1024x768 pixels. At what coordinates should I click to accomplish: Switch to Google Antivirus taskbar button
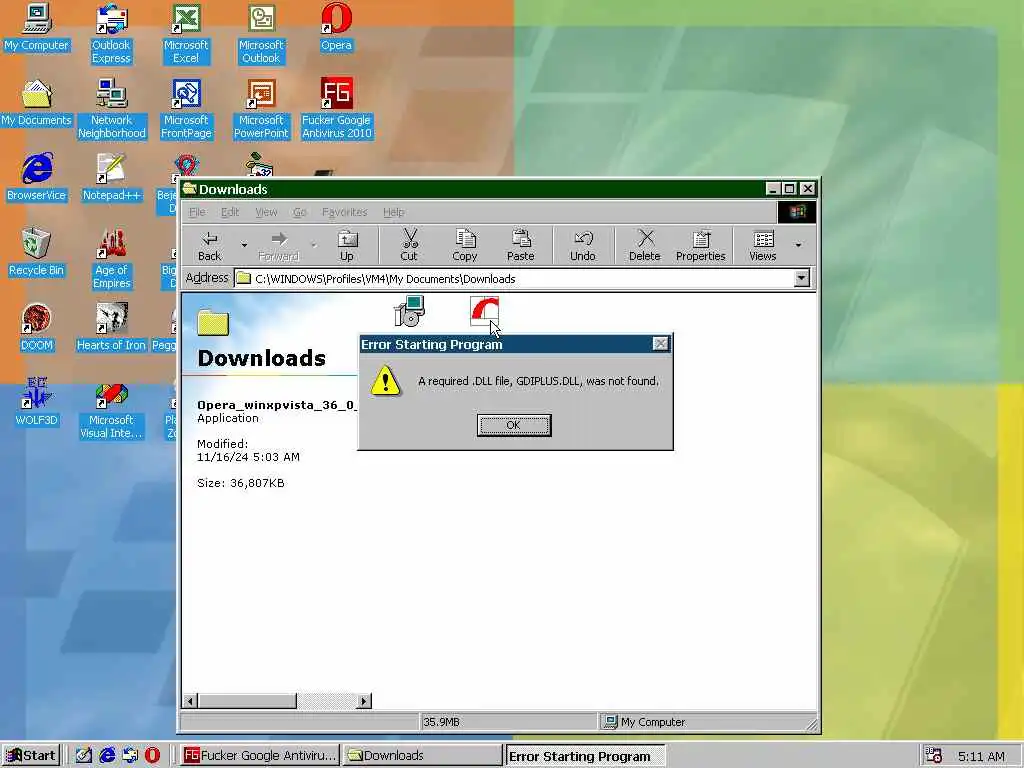[259, 756]
